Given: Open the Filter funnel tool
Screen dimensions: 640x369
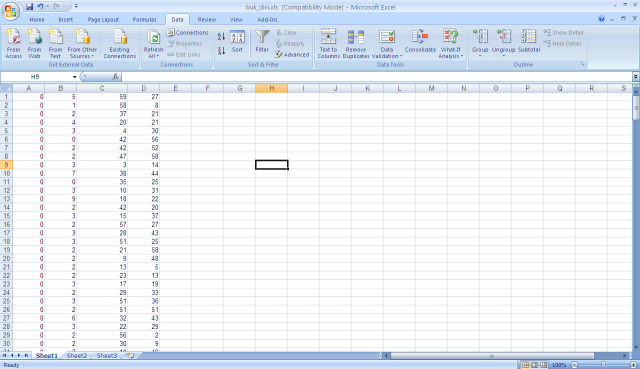Looking at the screenshot, I should click(x=262, y=41).
